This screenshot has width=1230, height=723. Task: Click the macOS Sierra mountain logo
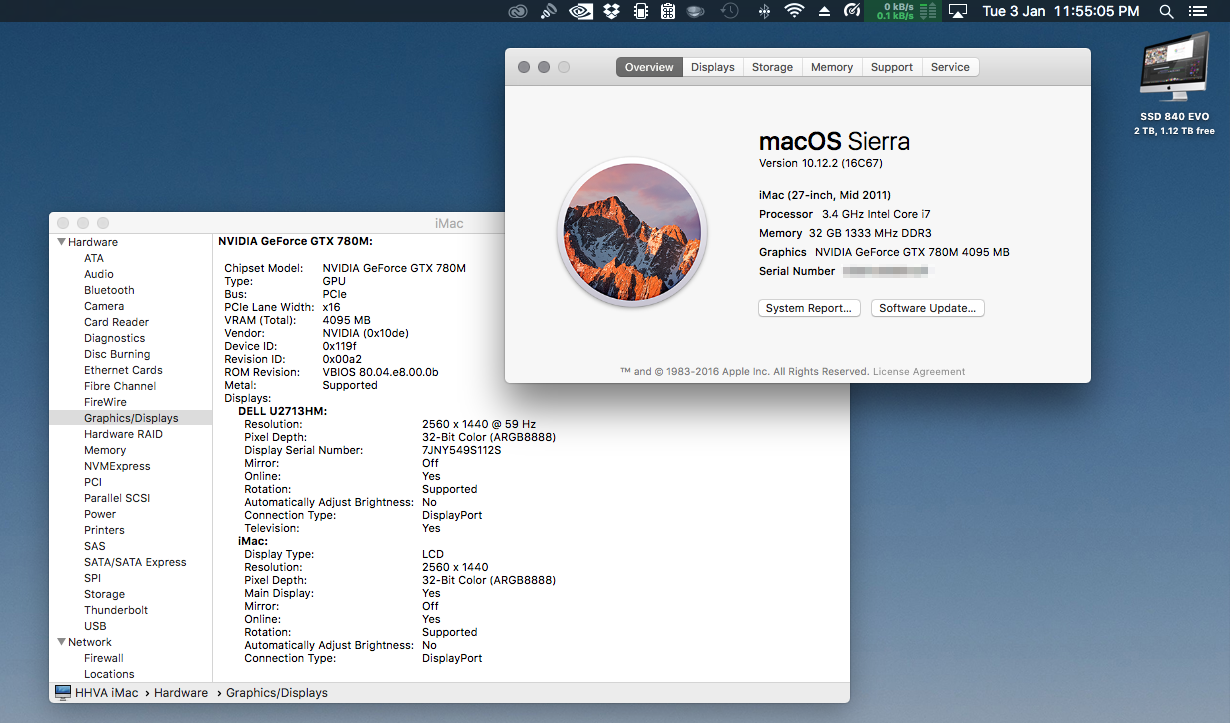click(632, 233)
